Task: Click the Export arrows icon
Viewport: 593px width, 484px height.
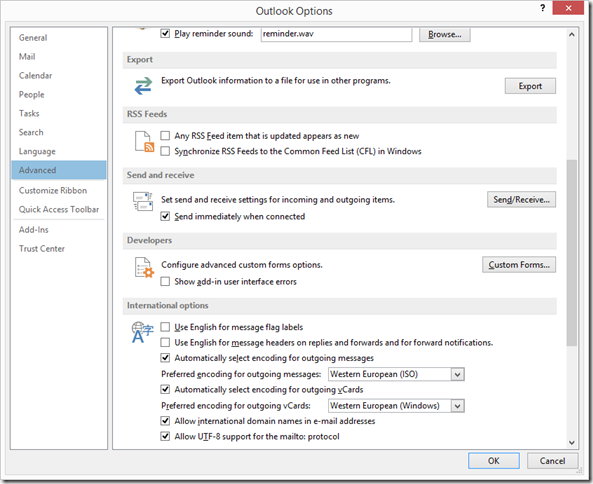Action: click(x=143, y=85)
